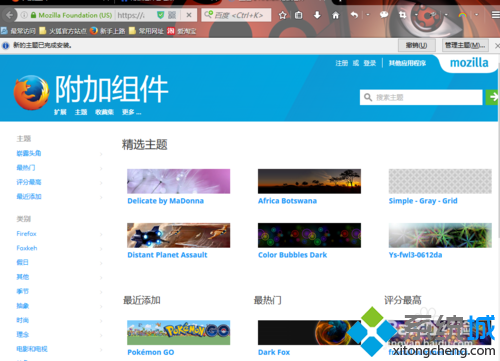
Task: Click 撤销(U) button in notification bar
Action: 417,45
